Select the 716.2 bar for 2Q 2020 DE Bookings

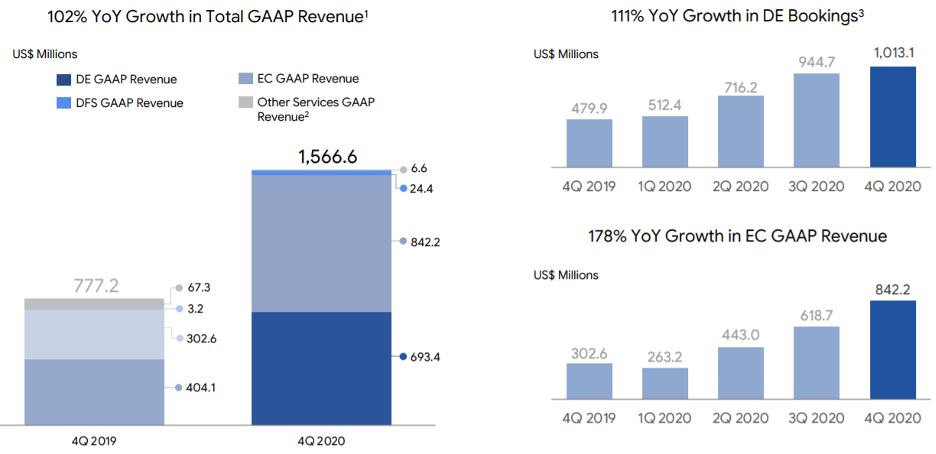pos(740,131)
